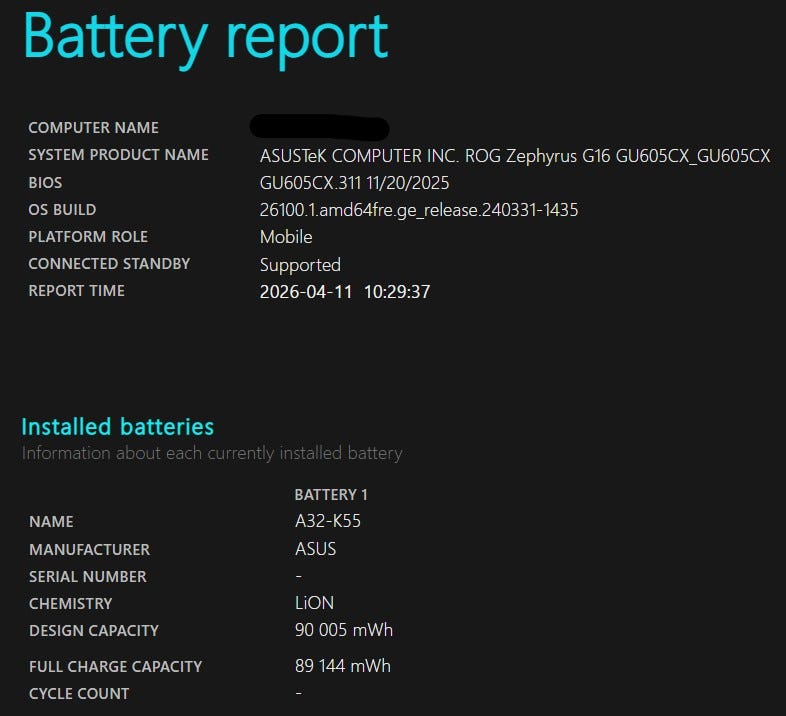
Task: Select ASUSTeK ROG Zephyrus G16 product value
Action: click(515, 156)
